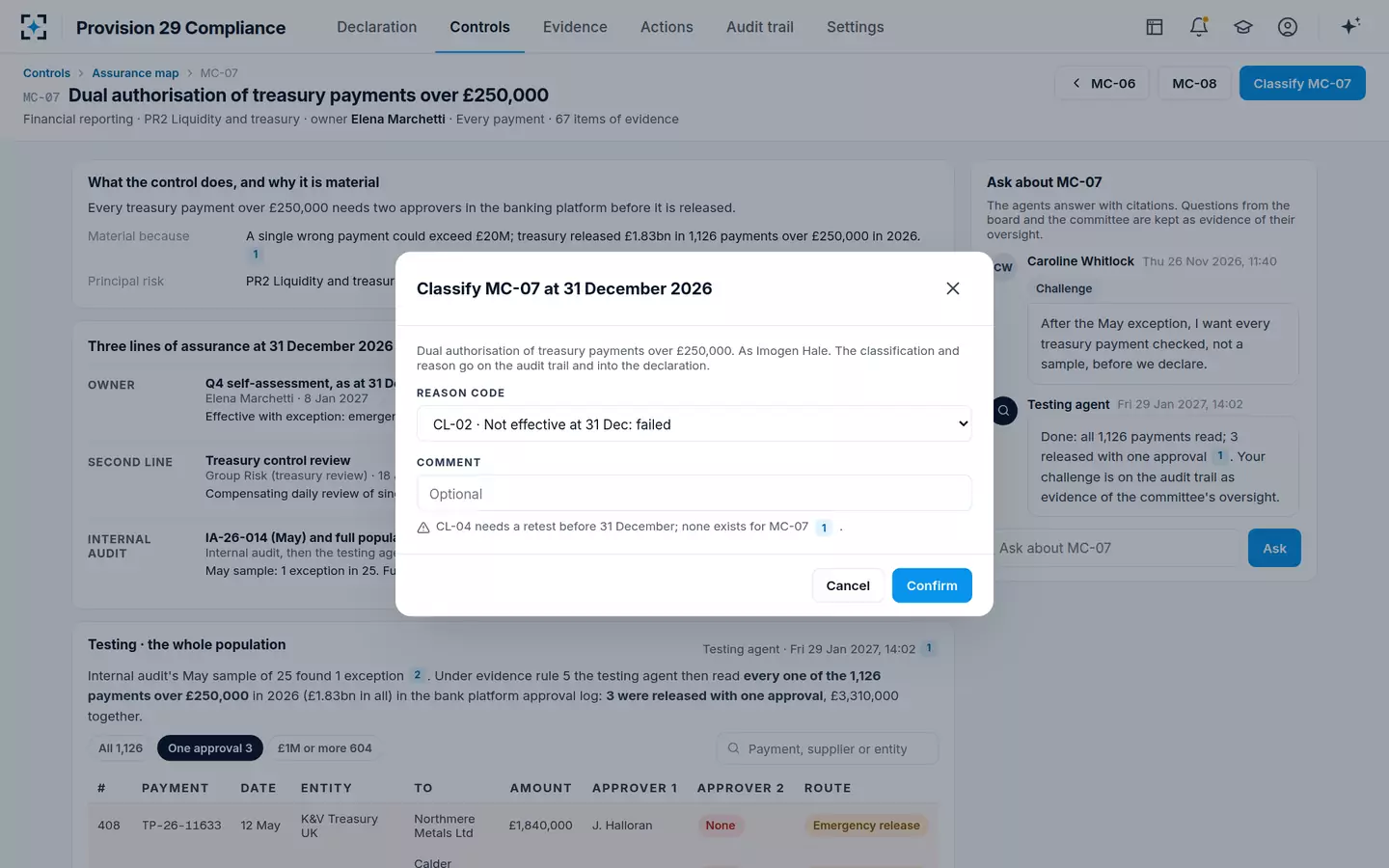Image resolution: width=1389 pixels, height=868 pixels.
Task: Open citation 2 after 'found 1 exception'
Action: (x=418, y=675)
